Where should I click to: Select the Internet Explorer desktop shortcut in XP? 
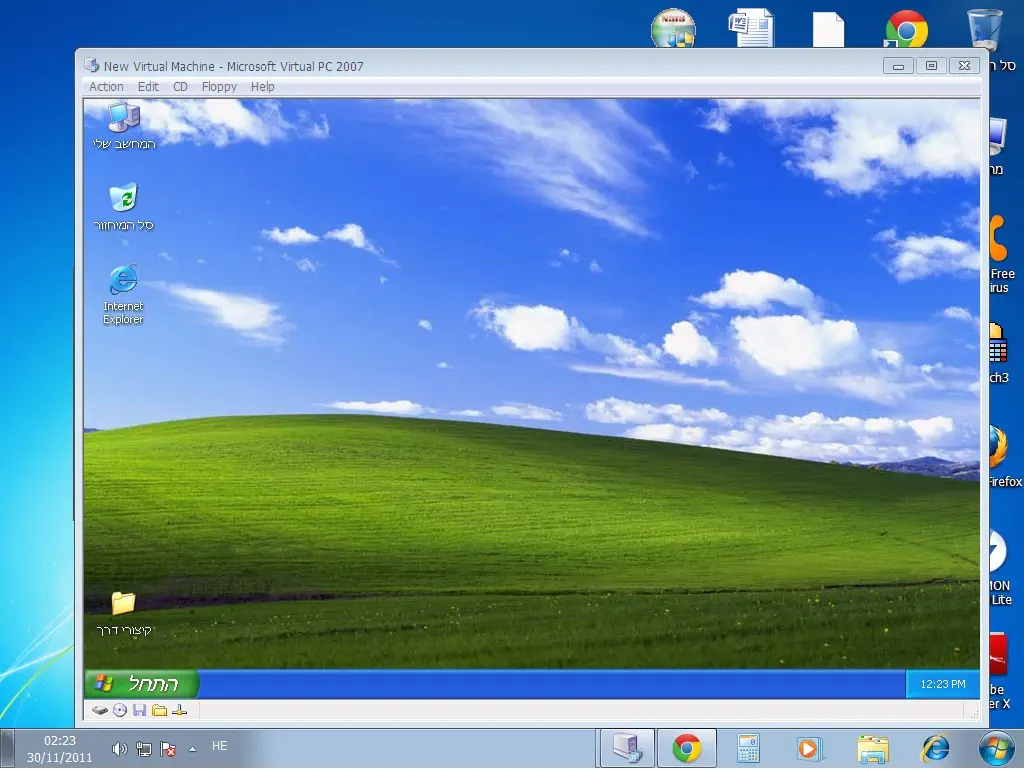tap(123, 281)
